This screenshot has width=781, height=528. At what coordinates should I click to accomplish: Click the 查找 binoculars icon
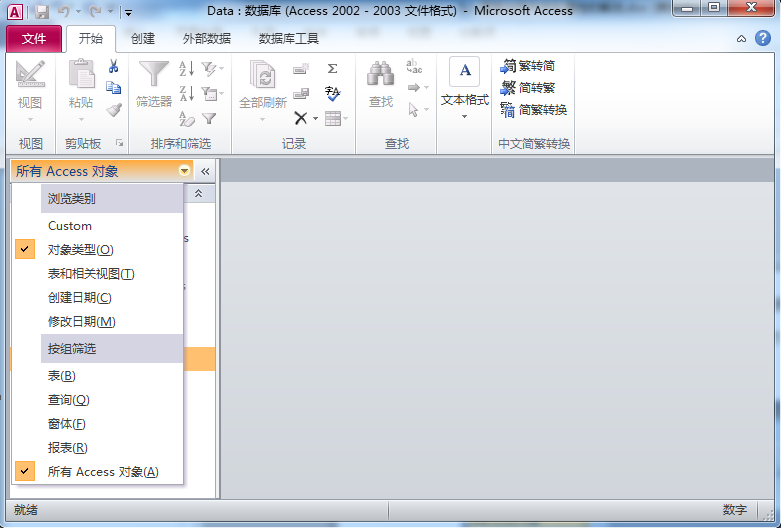[381, 74]
